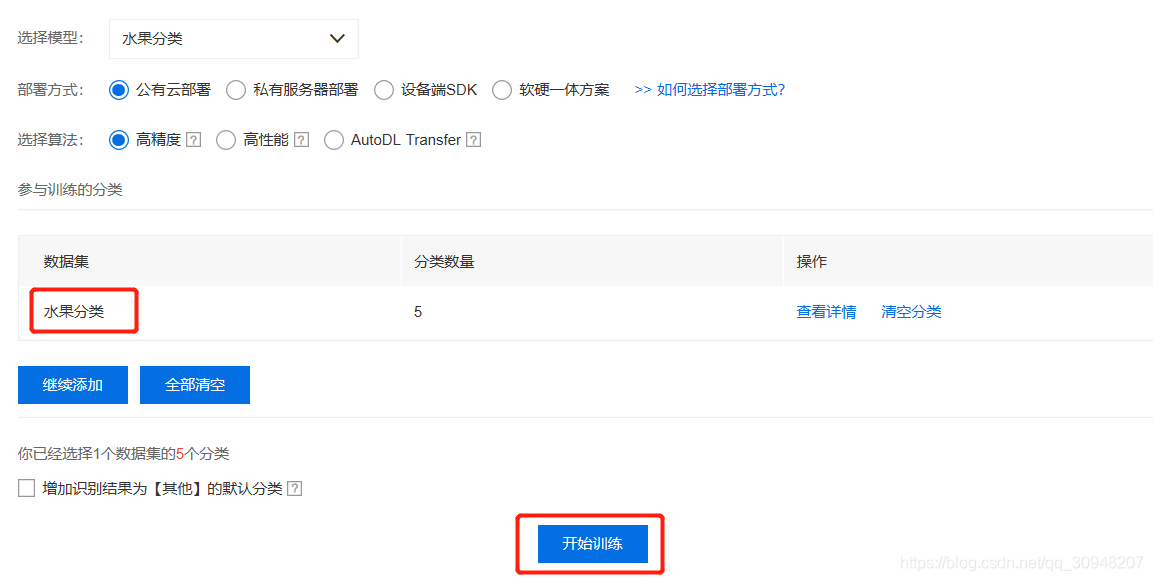1153x581 pixels.
Task: Select the 公有云部署 deployment option
Action: tap(118, 89)
